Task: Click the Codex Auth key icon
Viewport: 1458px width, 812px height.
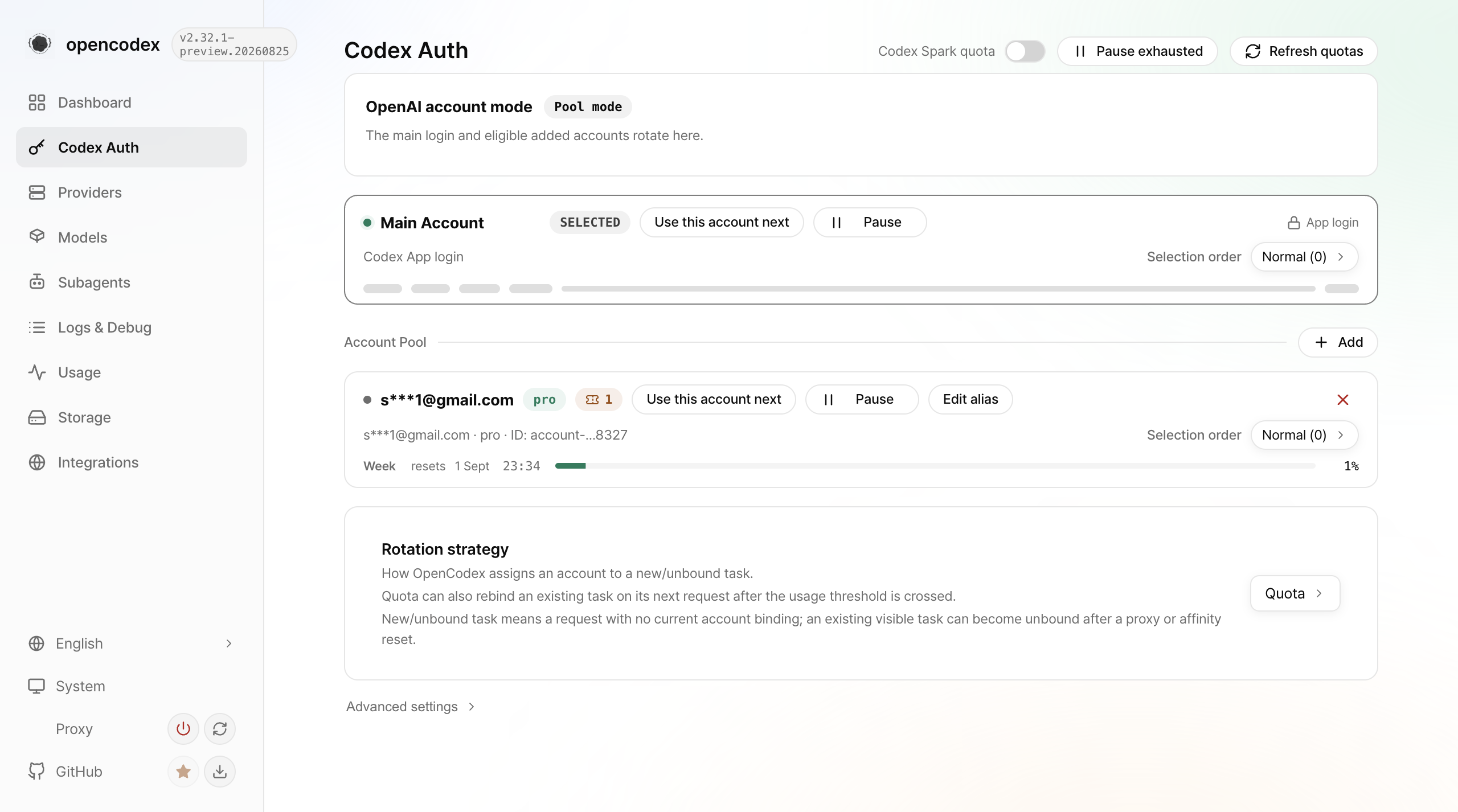Action: 37,147
